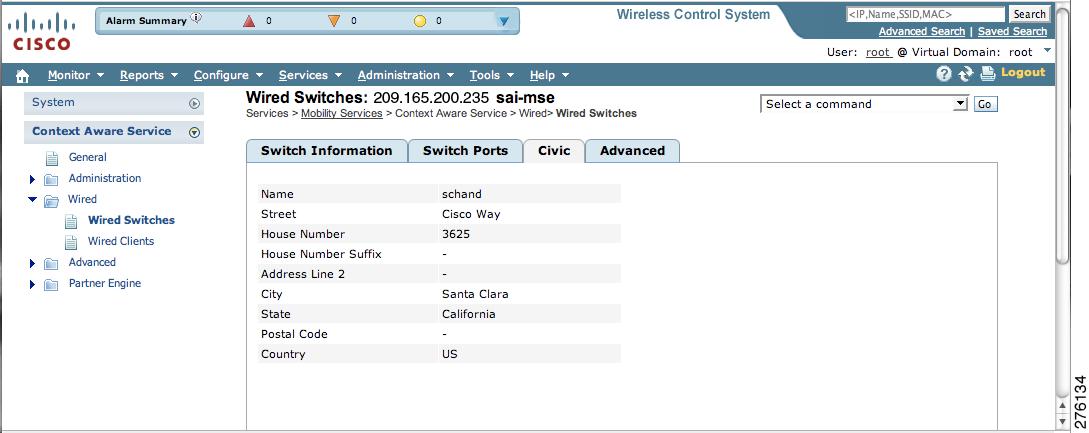
Task: Open the Virtual Domain dropdown arrow
Action: [x=1047, y=50]
